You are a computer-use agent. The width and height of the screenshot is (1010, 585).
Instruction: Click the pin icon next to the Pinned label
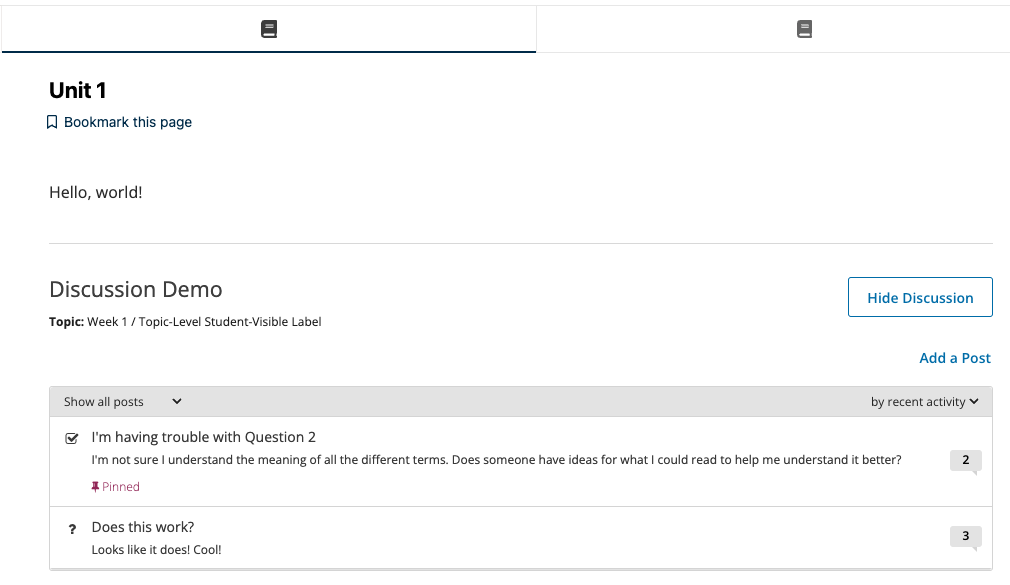(x=95, y=486)
